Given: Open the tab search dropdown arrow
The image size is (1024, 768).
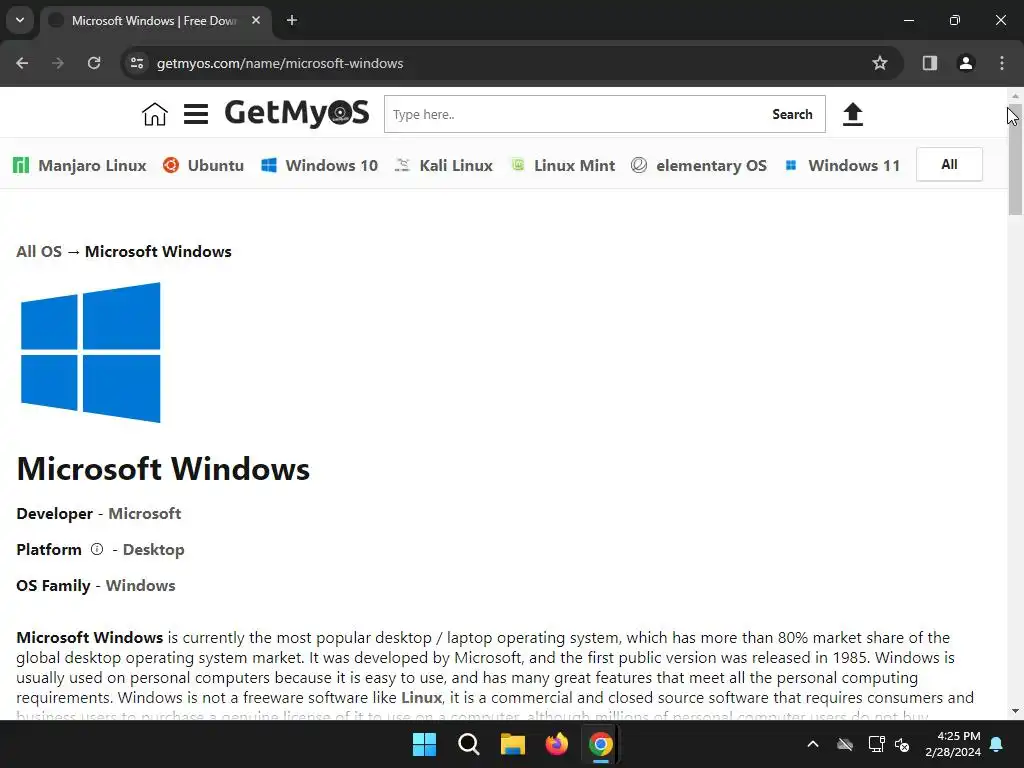Looking at the screenshot, I should point(20,20).
